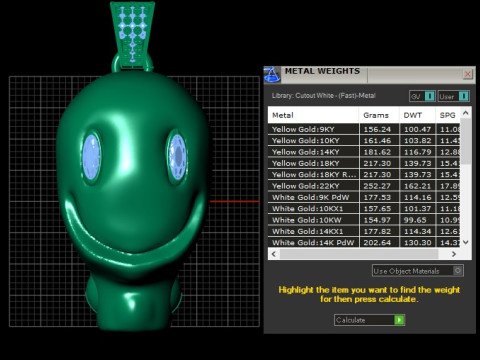480x360 pixels.
Task: Click the right horizontal scroll arrow
Action: pos(454,254)
